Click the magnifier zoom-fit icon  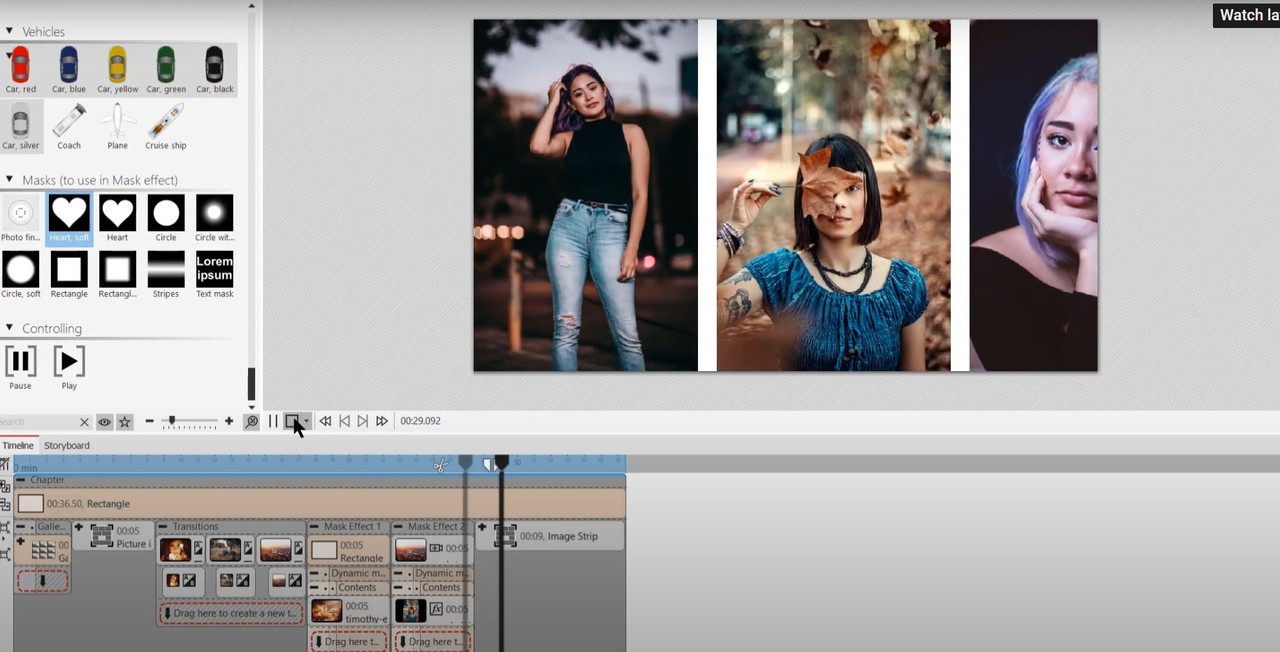pos(251,422)
